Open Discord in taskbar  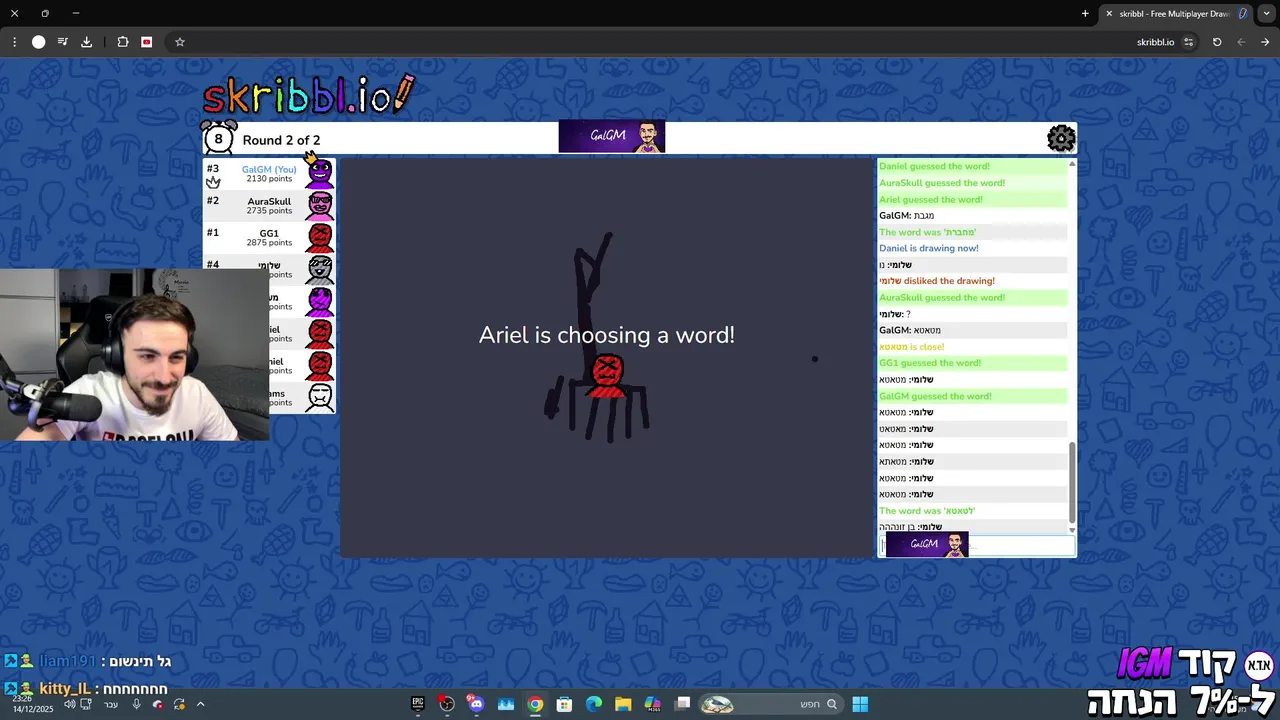[476, 704]
